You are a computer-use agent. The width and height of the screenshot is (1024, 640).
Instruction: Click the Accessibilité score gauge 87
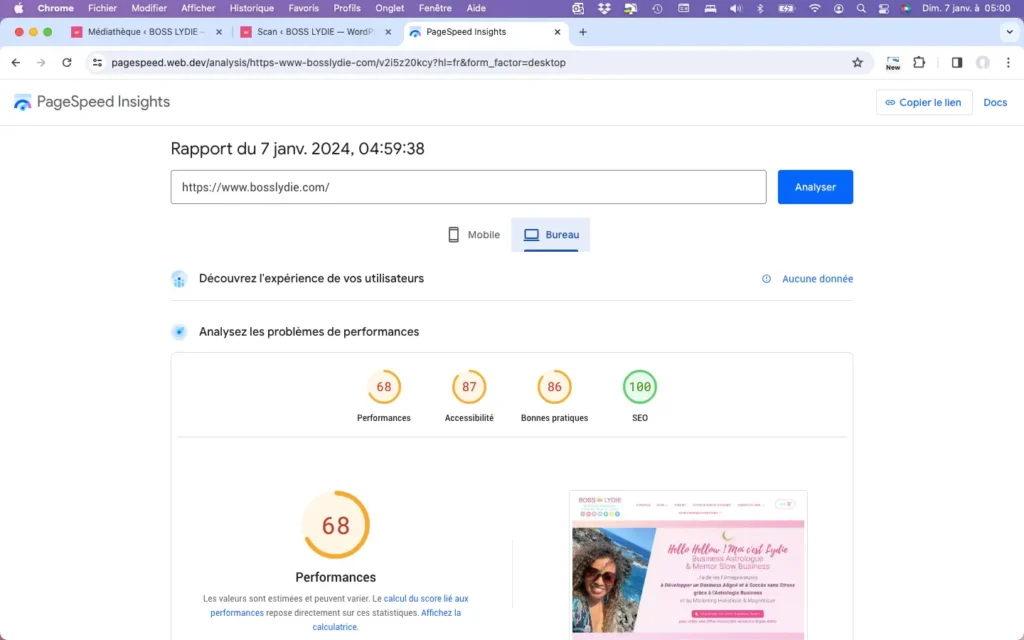[469, 387]
